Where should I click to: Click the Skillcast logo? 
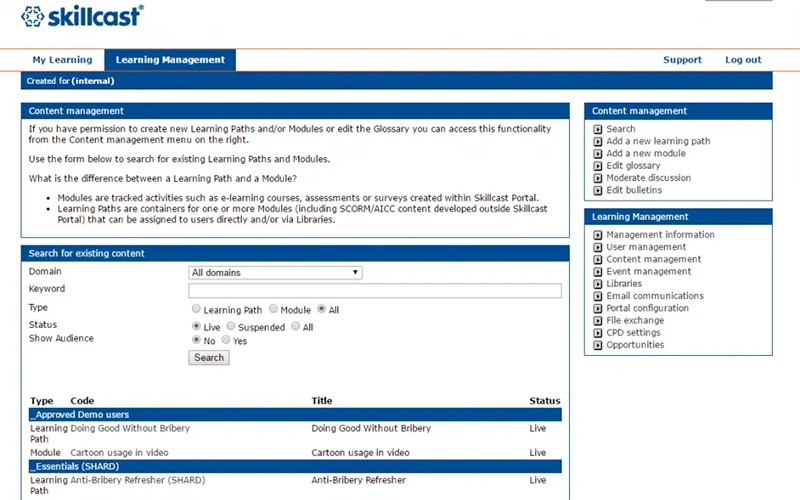pos(82,16)
